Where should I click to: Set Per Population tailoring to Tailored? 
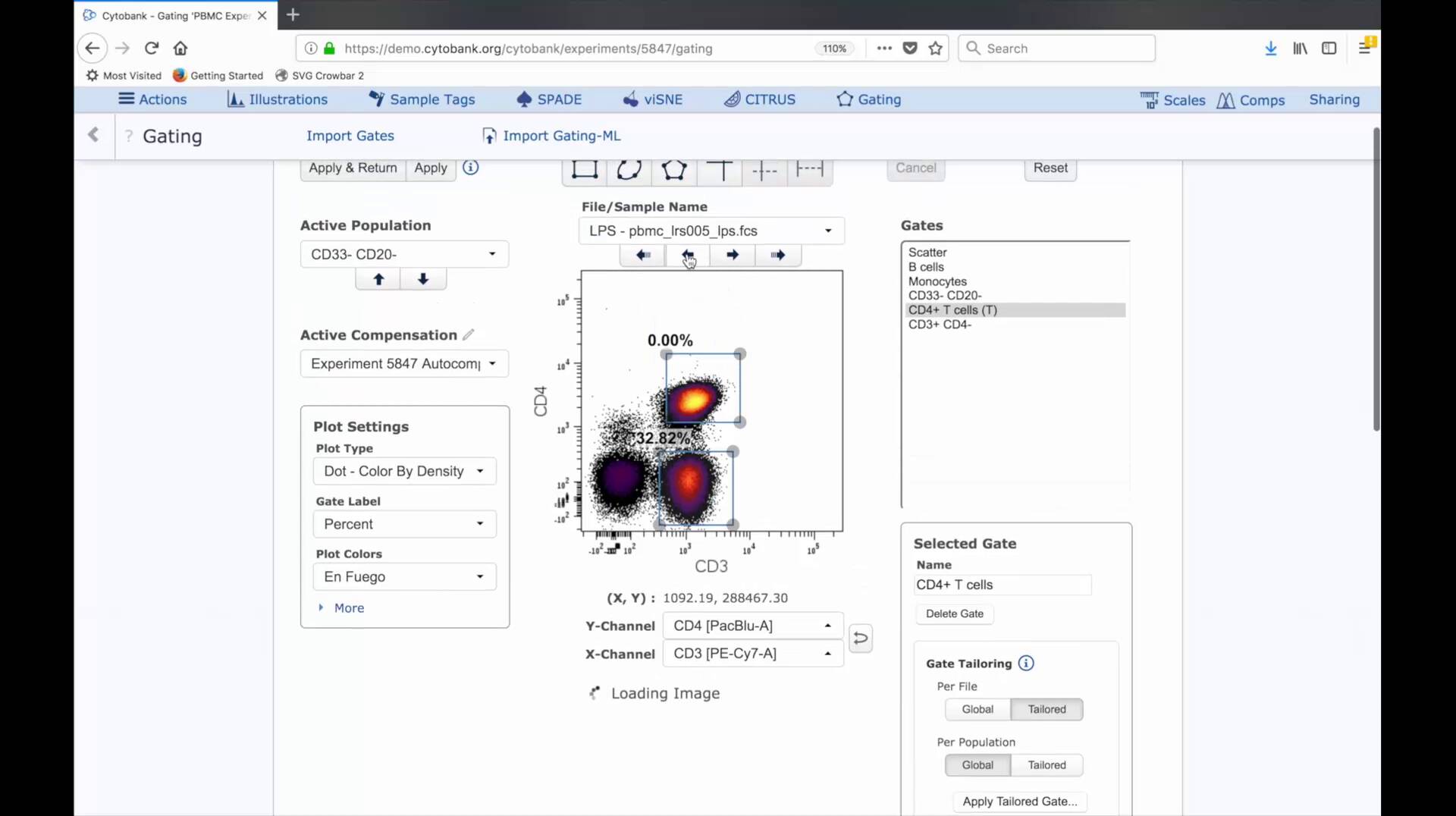[1046, 765]
